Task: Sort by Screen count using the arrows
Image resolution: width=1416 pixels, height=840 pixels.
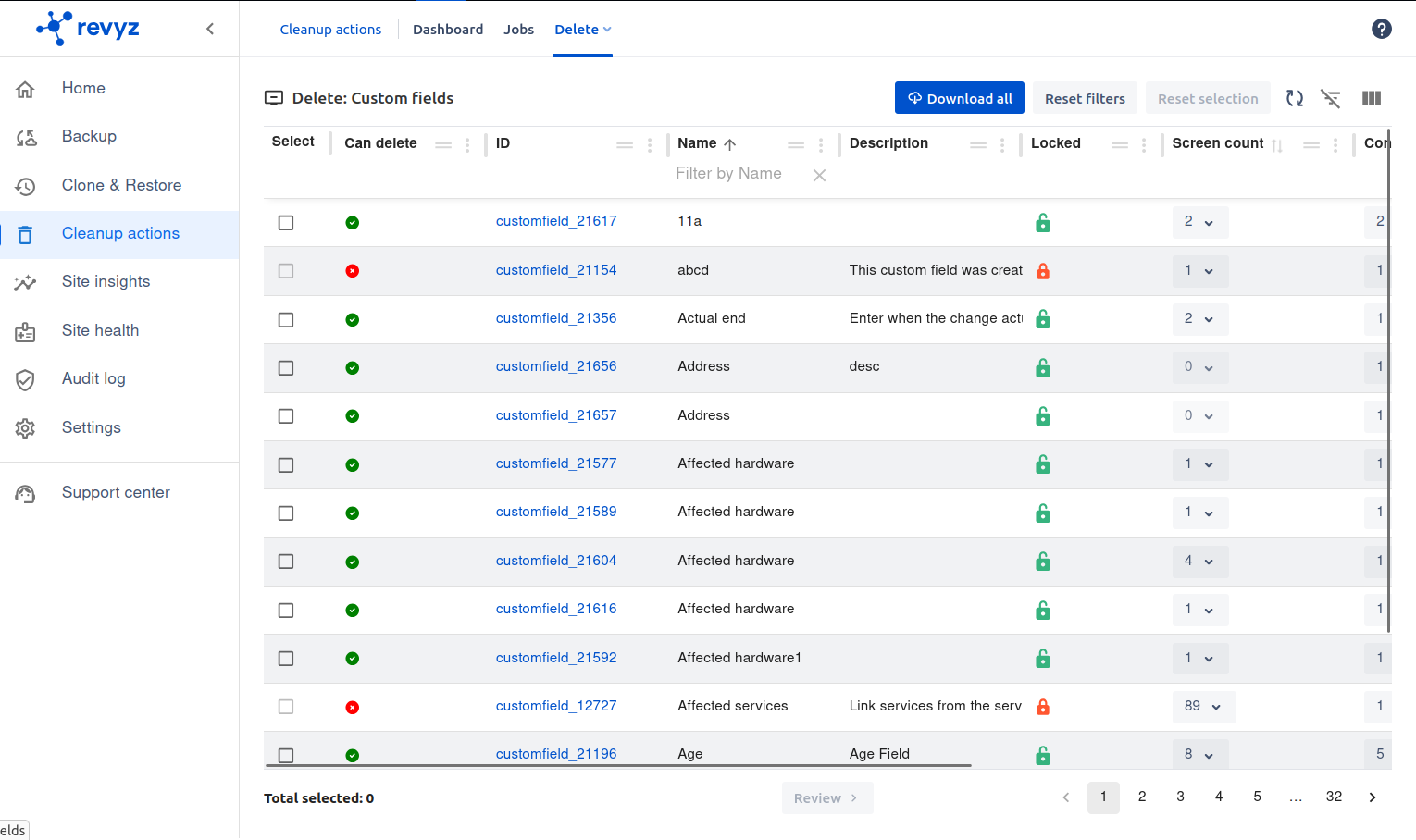Action: (x=1277, y=145)
